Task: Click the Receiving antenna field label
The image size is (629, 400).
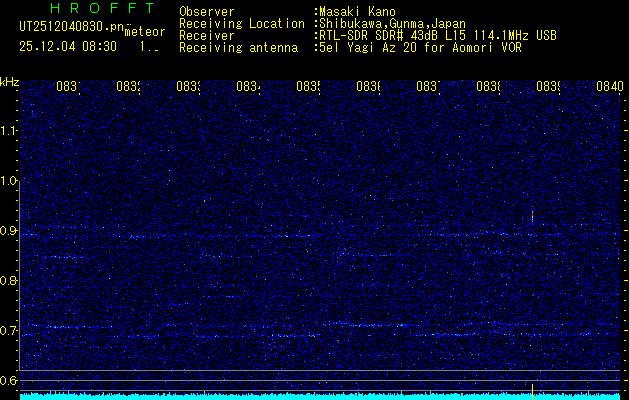Action: point(237,46)
